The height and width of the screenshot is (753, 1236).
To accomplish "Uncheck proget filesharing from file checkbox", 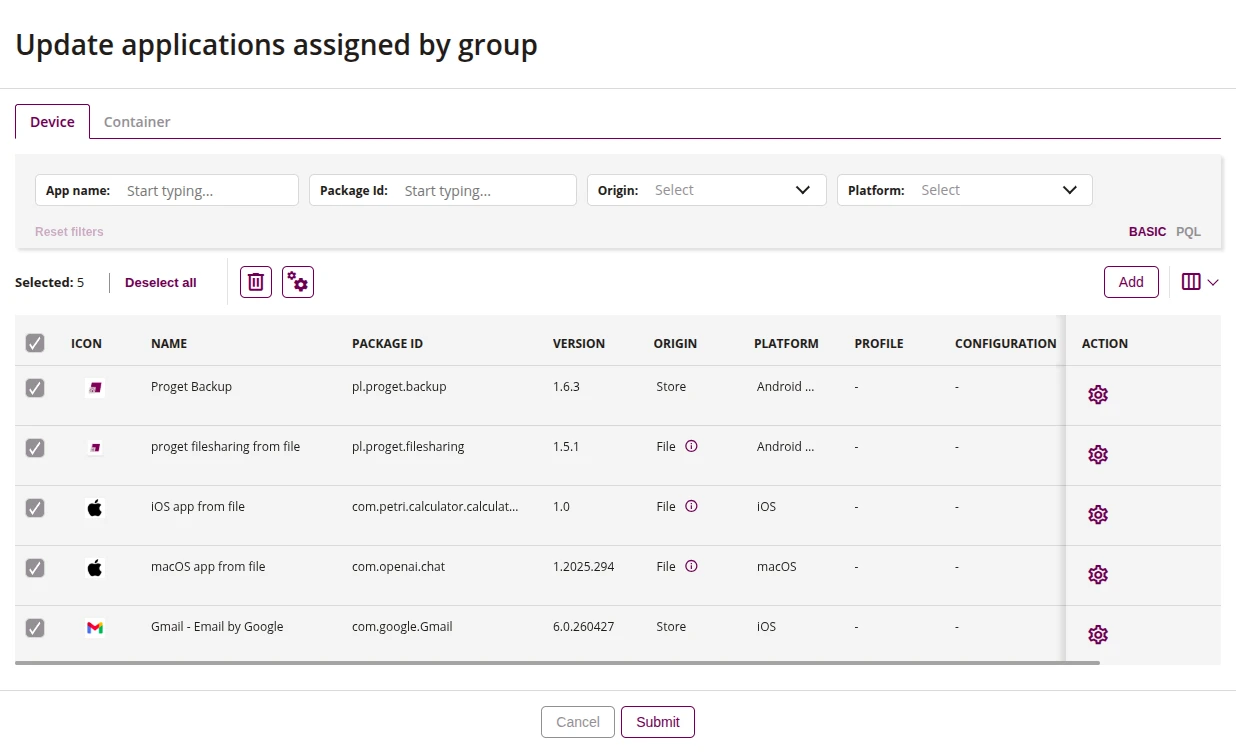I will coord(35,448).
